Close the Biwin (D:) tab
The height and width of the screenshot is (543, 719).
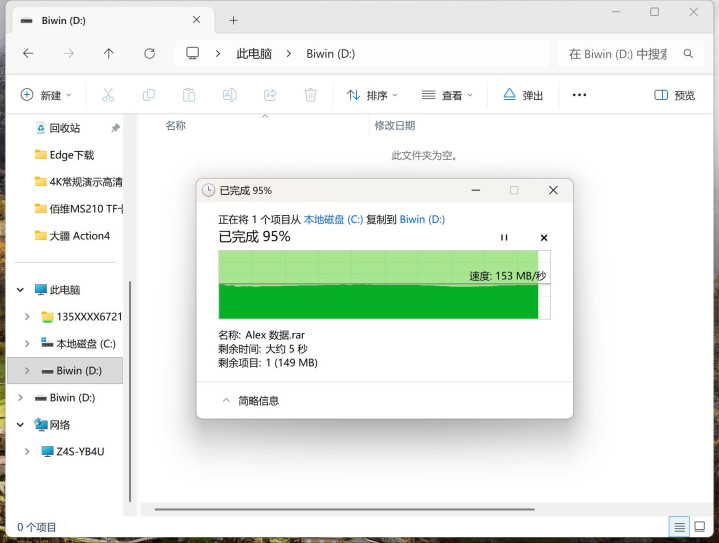(x=196, y=20)
